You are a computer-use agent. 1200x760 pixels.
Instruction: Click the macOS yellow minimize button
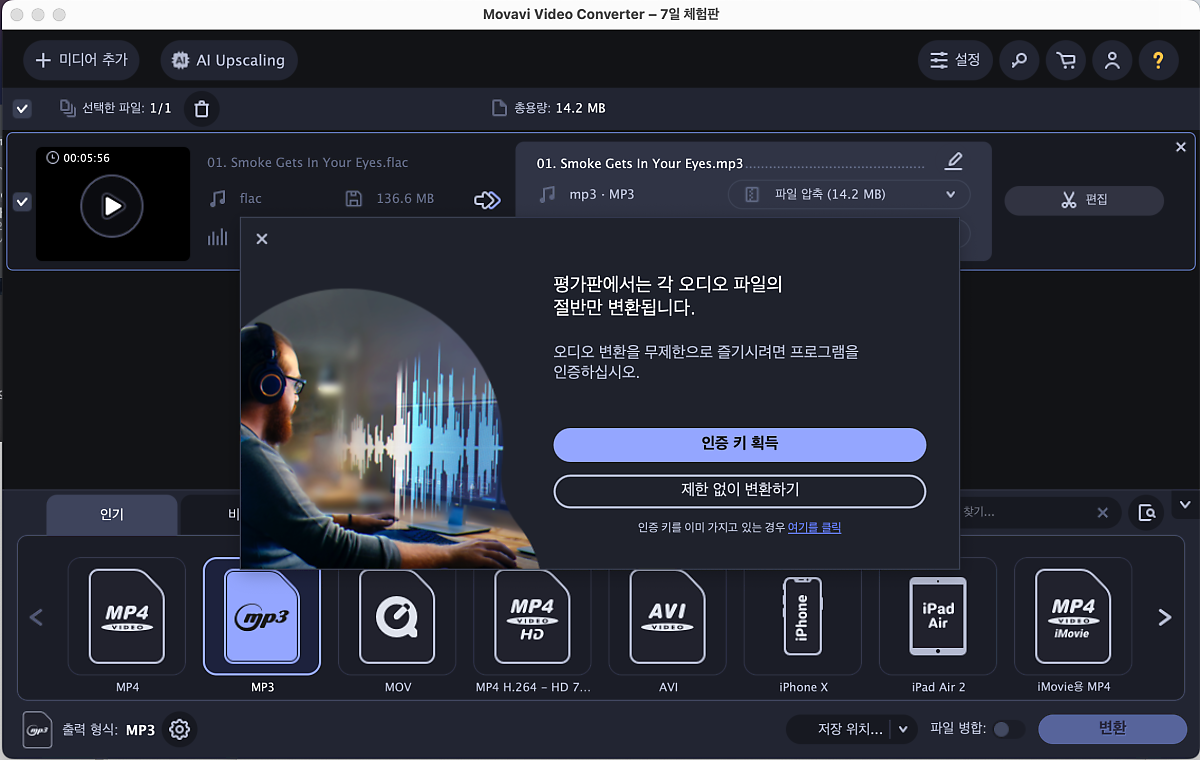(x=38, y=15)
